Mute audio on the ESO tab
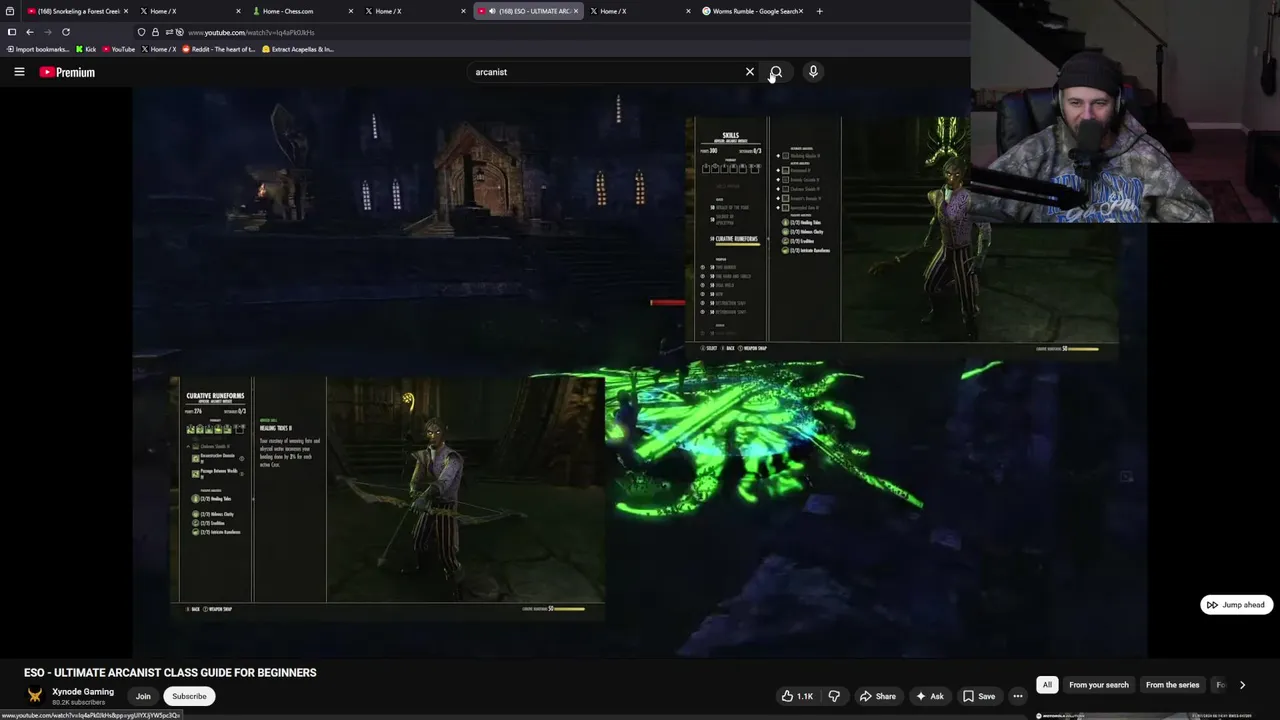Image resolution: width=1280 pixels, height=720 pixels. (492, 11)
